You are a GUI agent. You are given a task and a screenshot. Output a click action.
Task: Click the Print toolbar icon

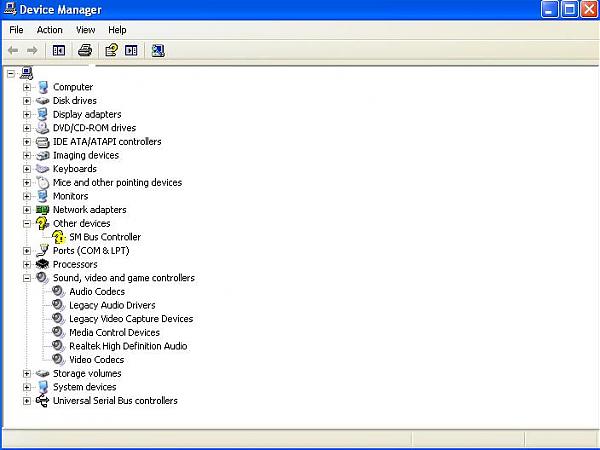tap(85, 50)
